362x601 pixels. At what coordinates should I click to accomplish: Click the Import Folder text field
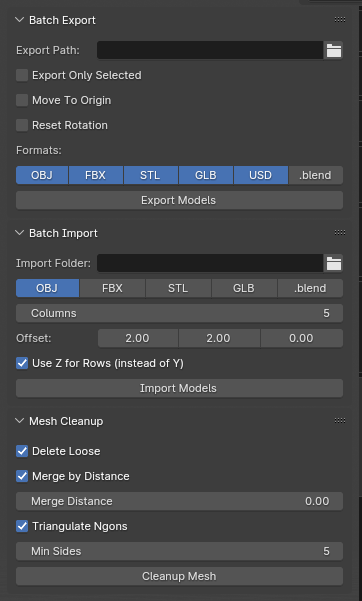click(x=210, y=263)
